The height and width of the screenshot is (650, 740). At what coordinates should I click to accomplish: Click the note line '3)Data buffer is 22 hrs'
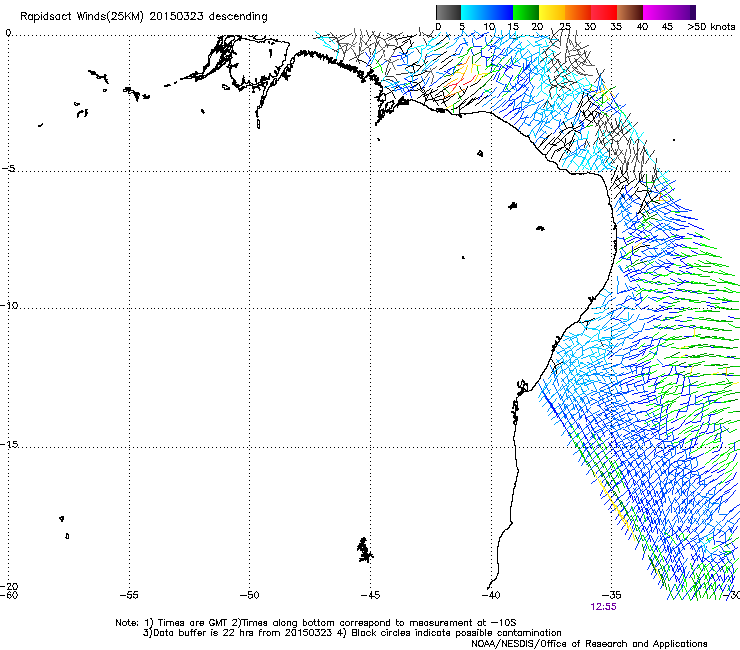click(x=352, y=633)
